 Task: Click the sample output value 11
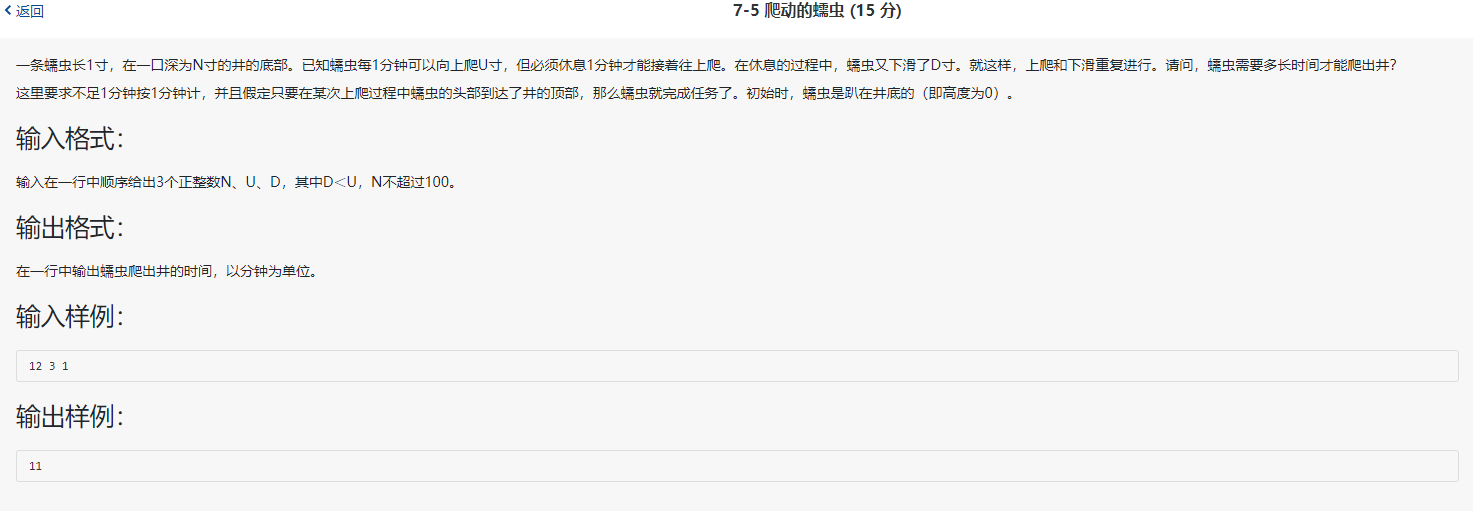[36, 466]
